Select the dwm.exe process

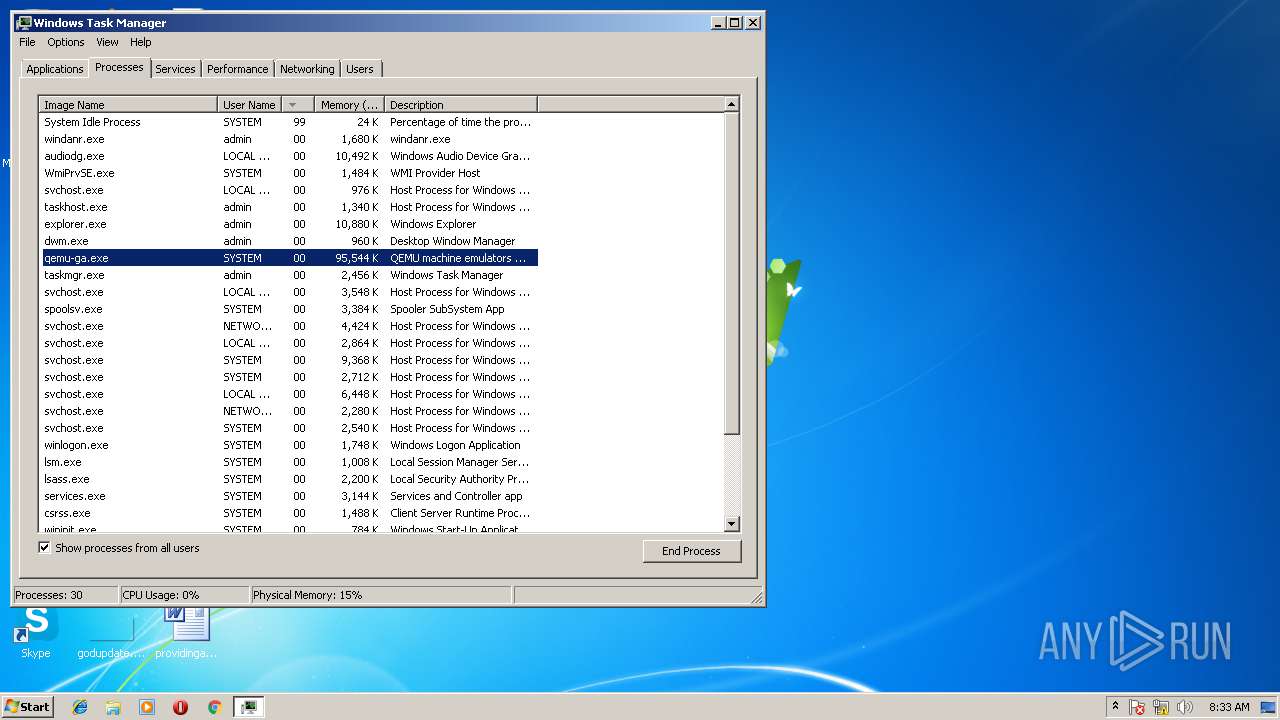(x=289, y=241)
